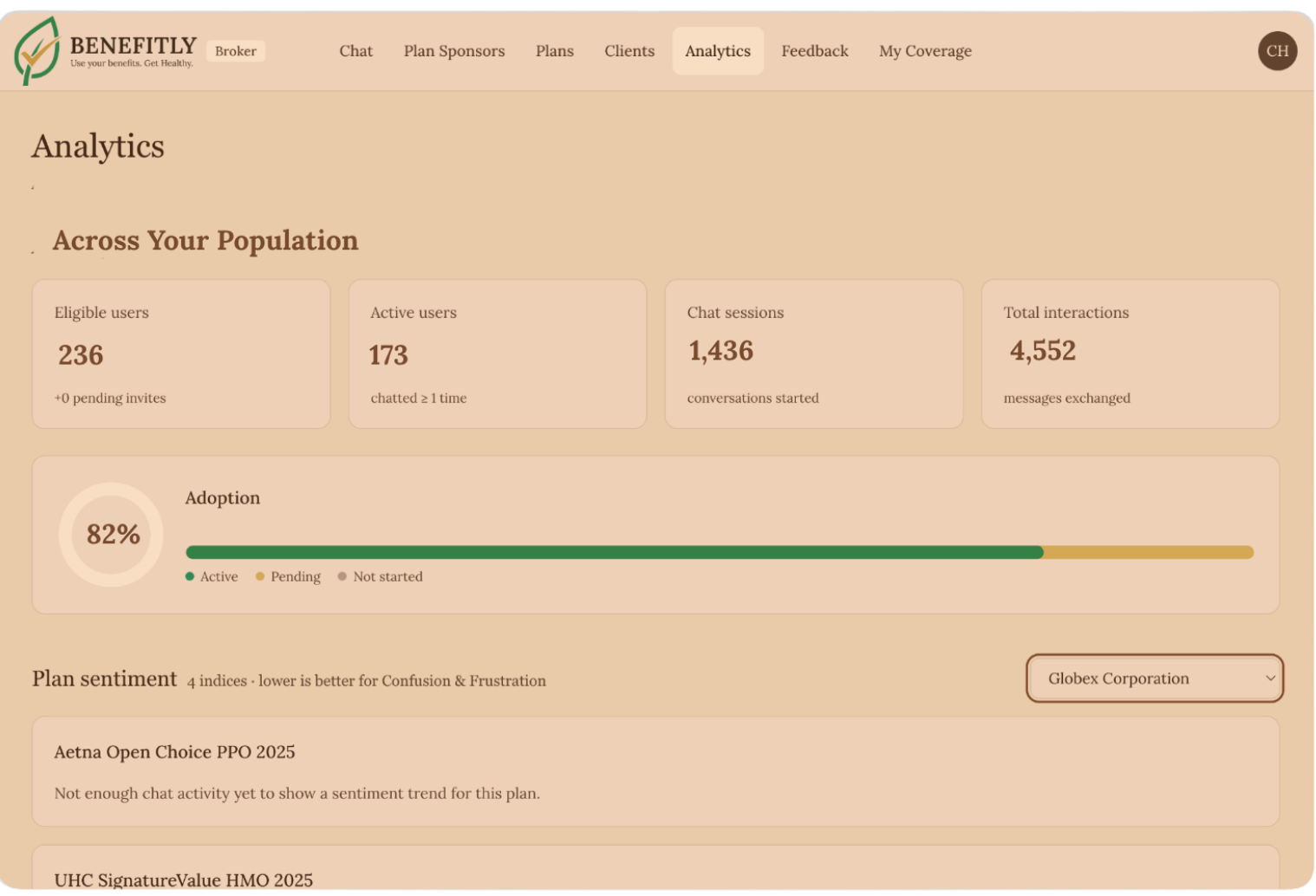Select the Eligible users card
The image size is (1316, 896).
point(181,354)
